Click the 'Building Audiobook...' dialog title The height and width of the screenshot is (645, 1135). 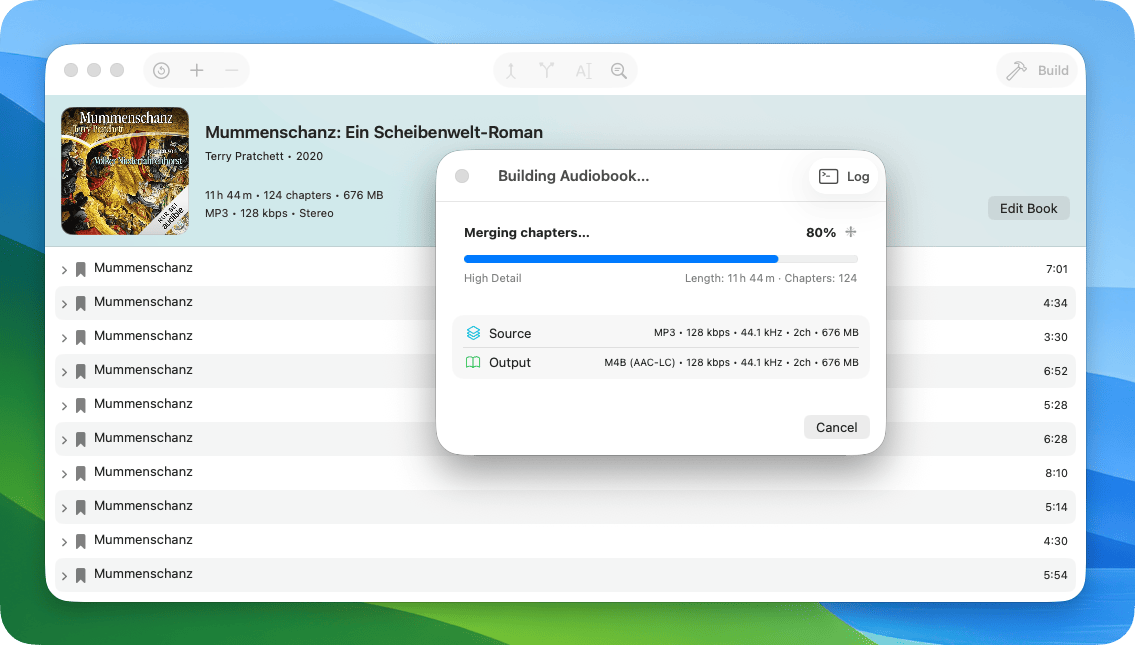[573, 176]
